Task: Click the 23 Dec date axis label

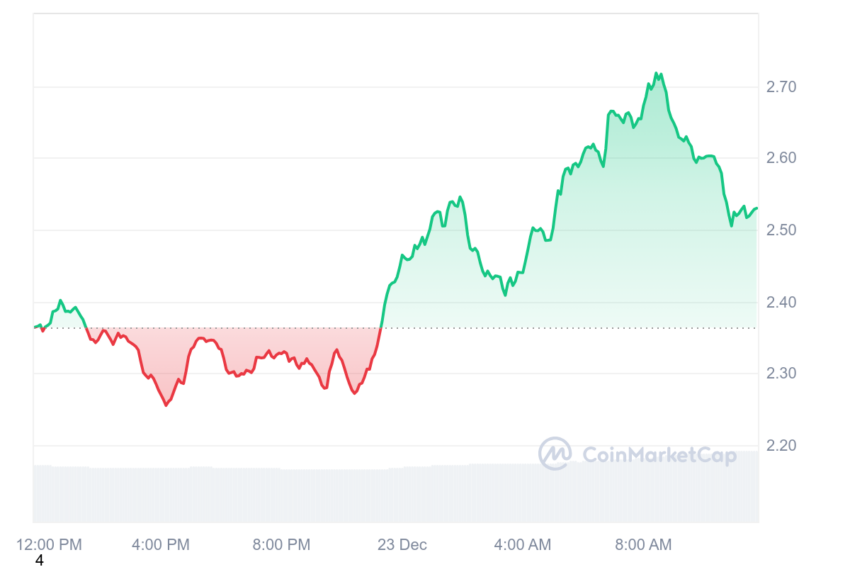Action: click(402, 544)
